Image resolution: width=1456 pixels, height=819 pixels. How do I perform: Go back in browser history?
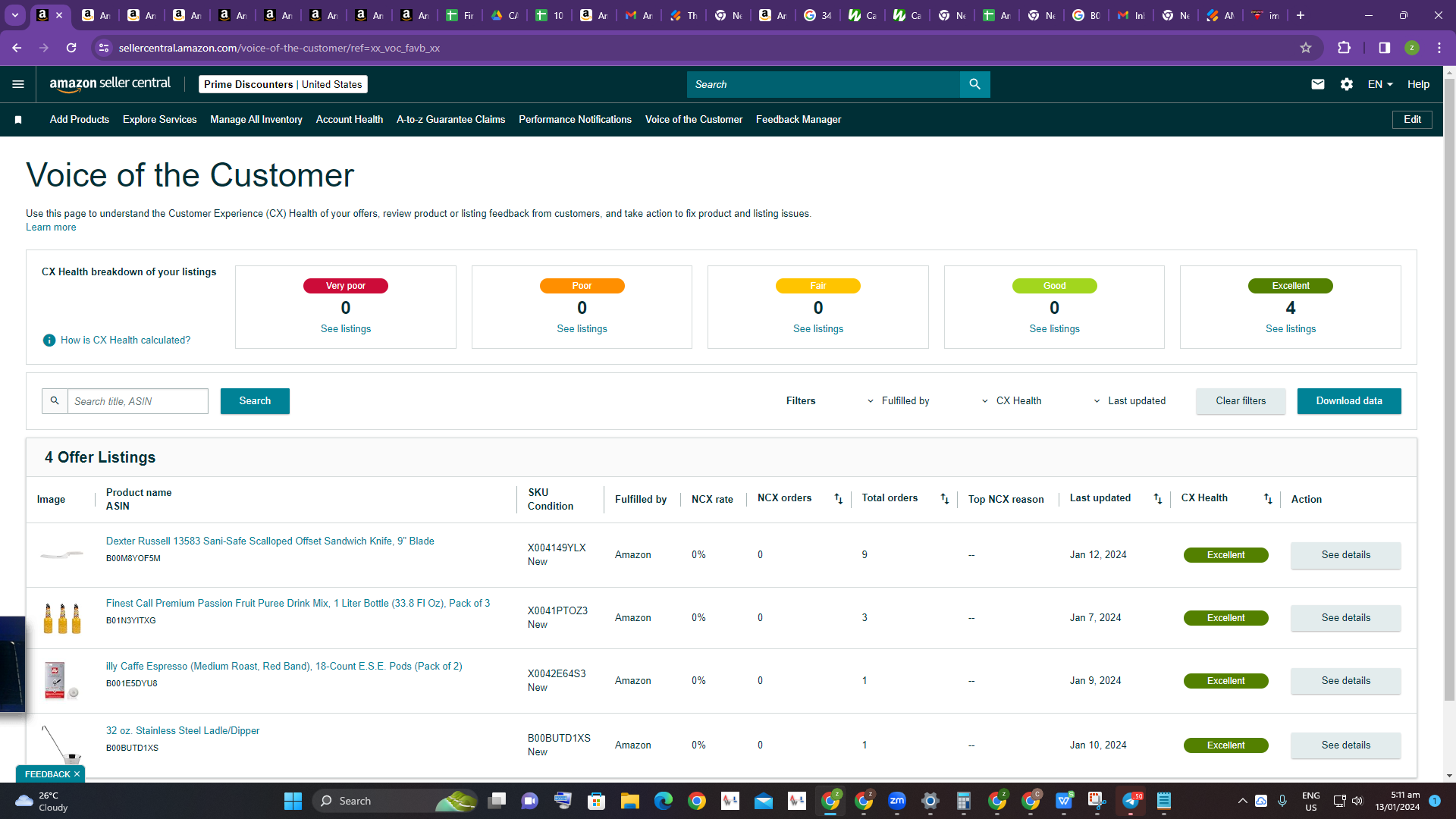(17, 48)
